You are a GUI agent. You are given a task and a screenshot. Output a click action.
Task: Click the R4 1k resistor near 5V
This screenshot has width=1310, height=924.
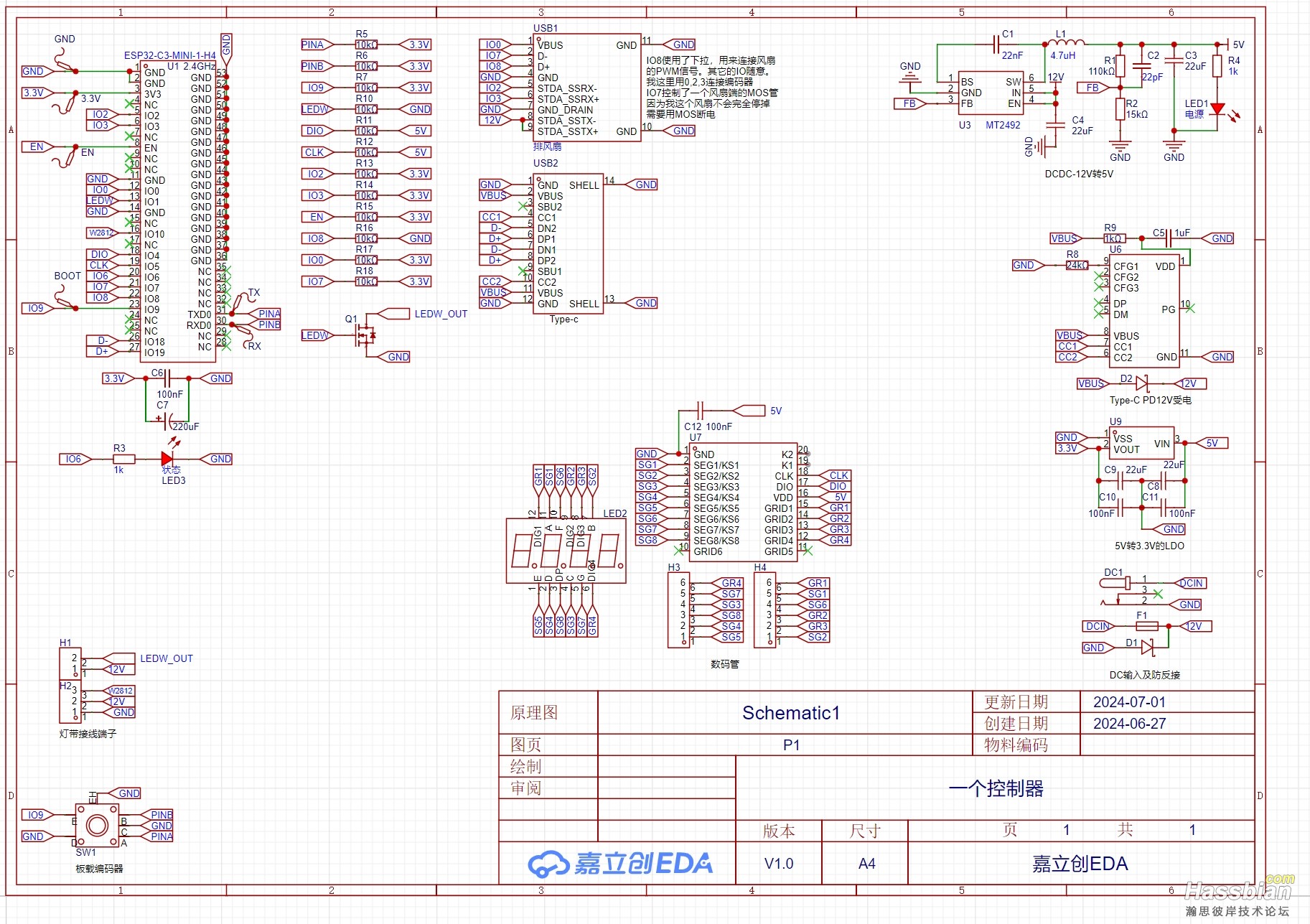[x=1217, y=66]
